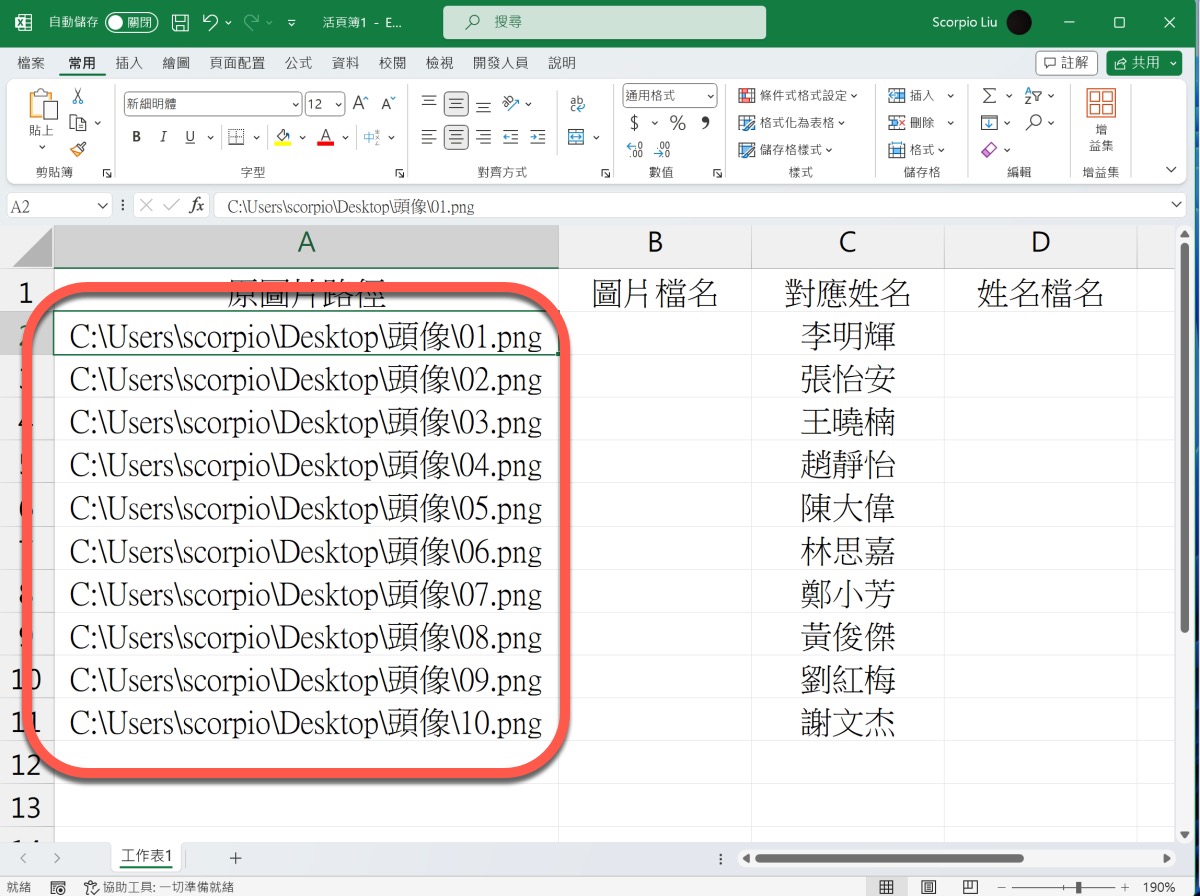Screen dimensions: 1200x896
Task: Toggle top vertical alignment
Action: click(429, 103)
